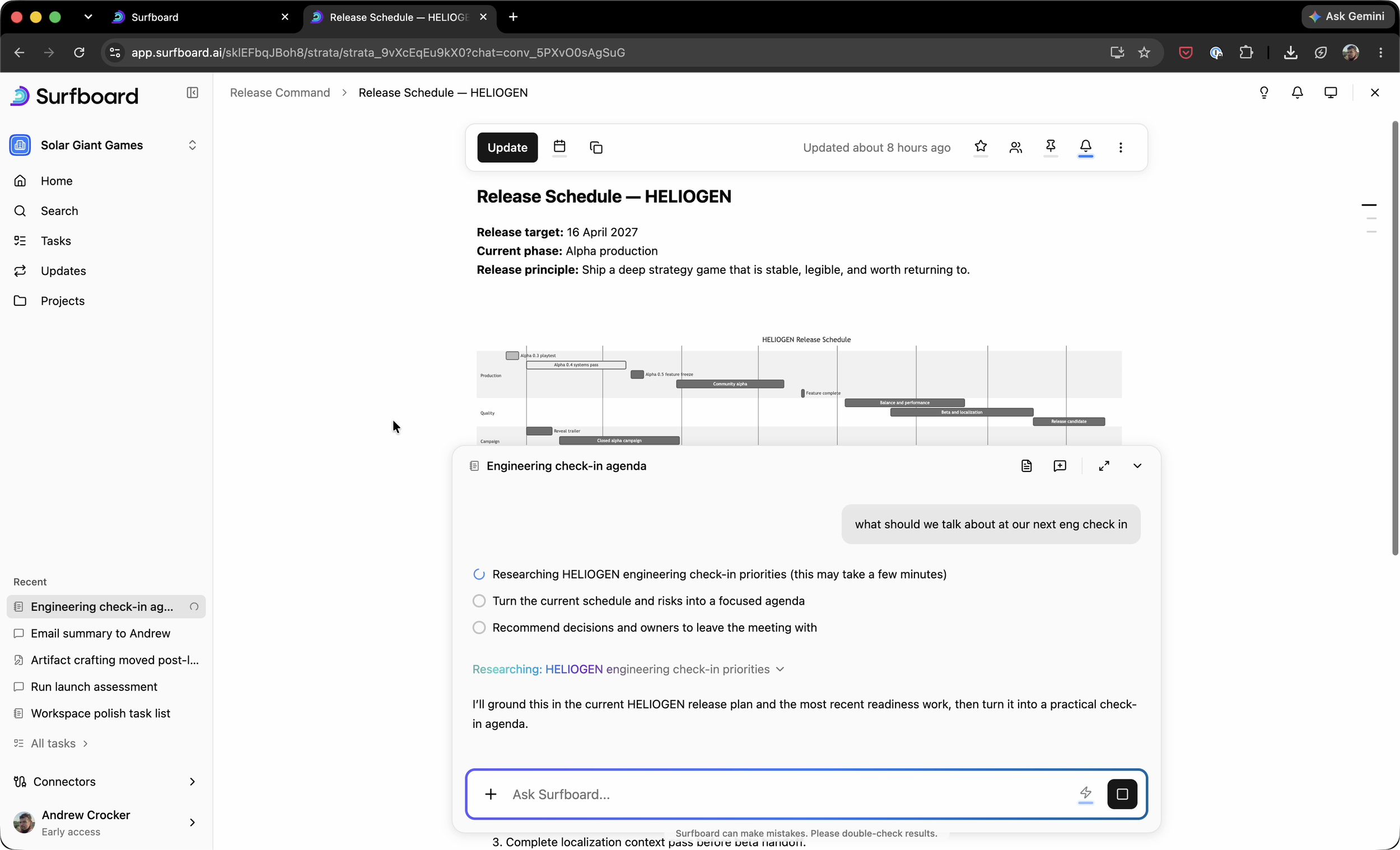Click the Turn current schedule into agenda step
The height and width of the screenshot is (850, 1400).
638,601
